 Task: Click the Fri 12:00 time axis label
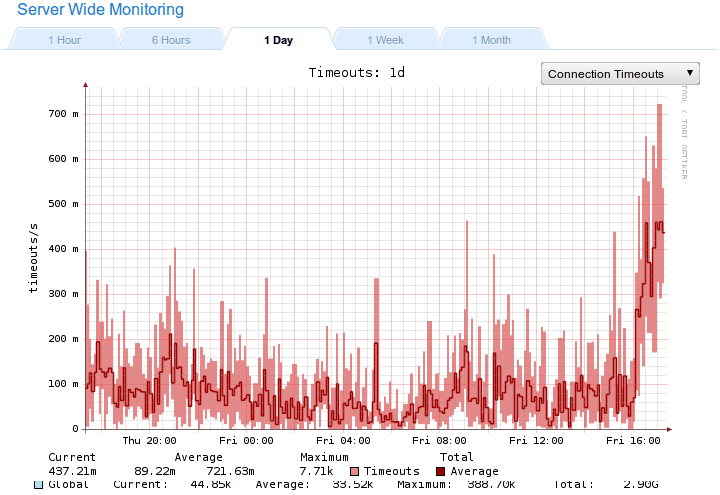(538, 440)
